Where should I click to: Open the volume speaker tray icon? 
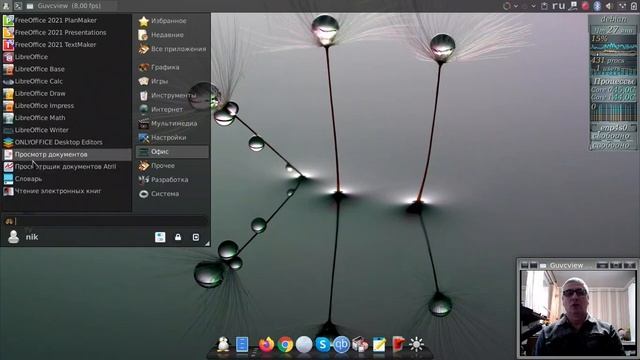(609, 6)
